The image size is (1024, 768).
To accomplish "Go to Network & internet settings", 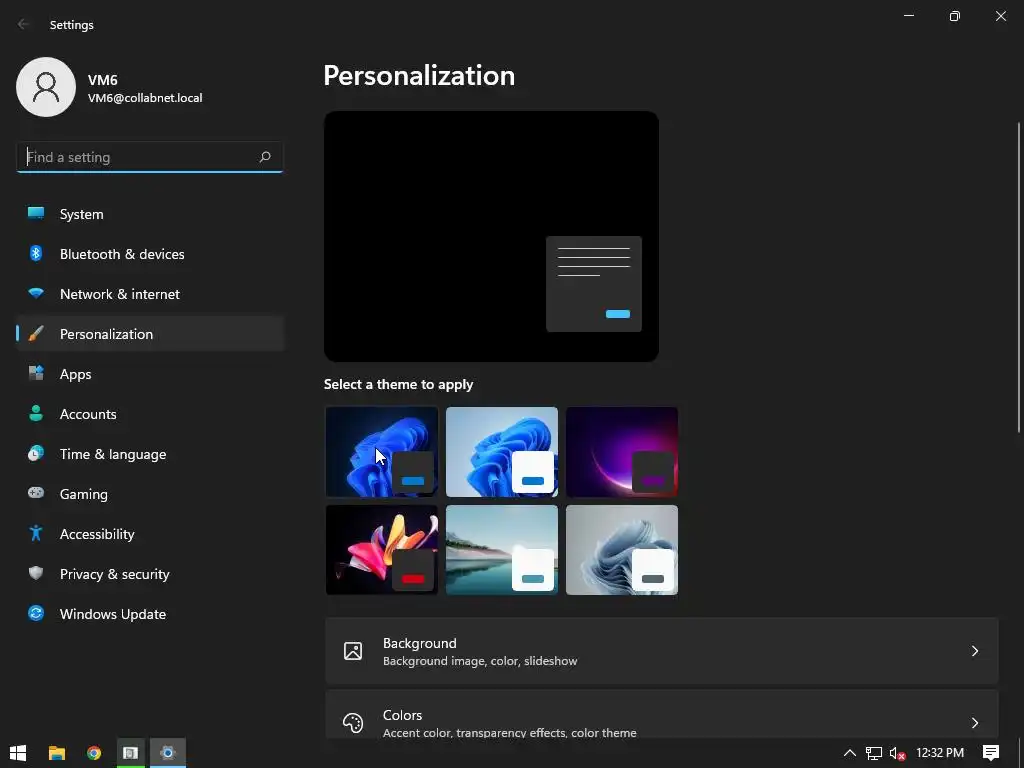I will pos(150,294).
